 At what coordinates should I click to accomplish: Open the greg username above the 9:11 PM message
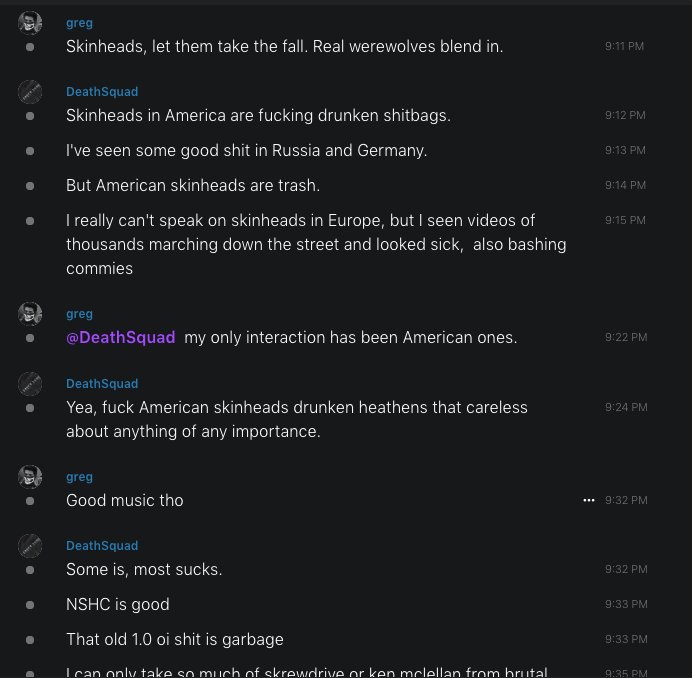79,23
